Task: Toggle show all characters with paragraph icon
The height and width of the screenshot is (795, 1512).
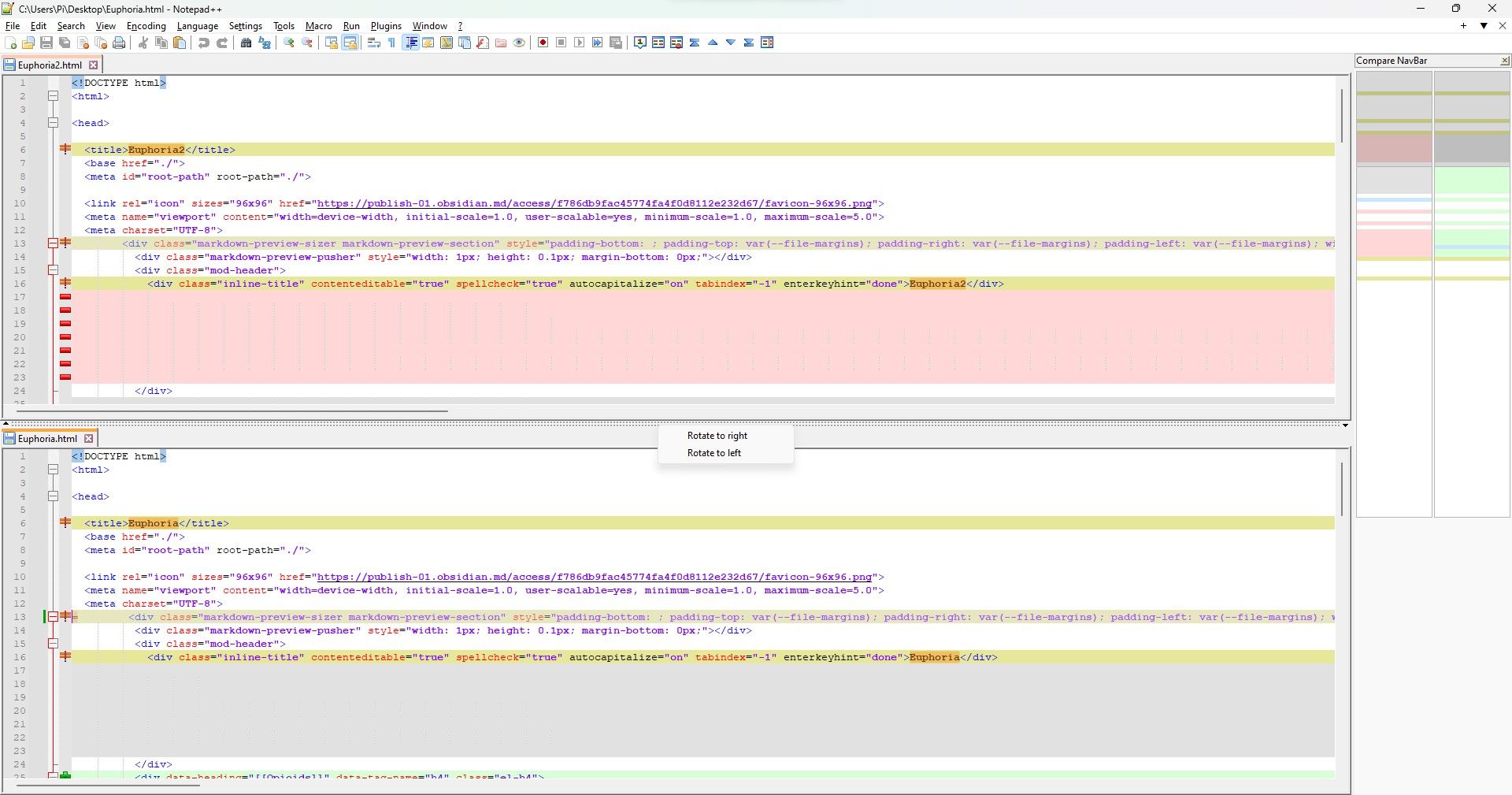Action: (x=391, y=43)
